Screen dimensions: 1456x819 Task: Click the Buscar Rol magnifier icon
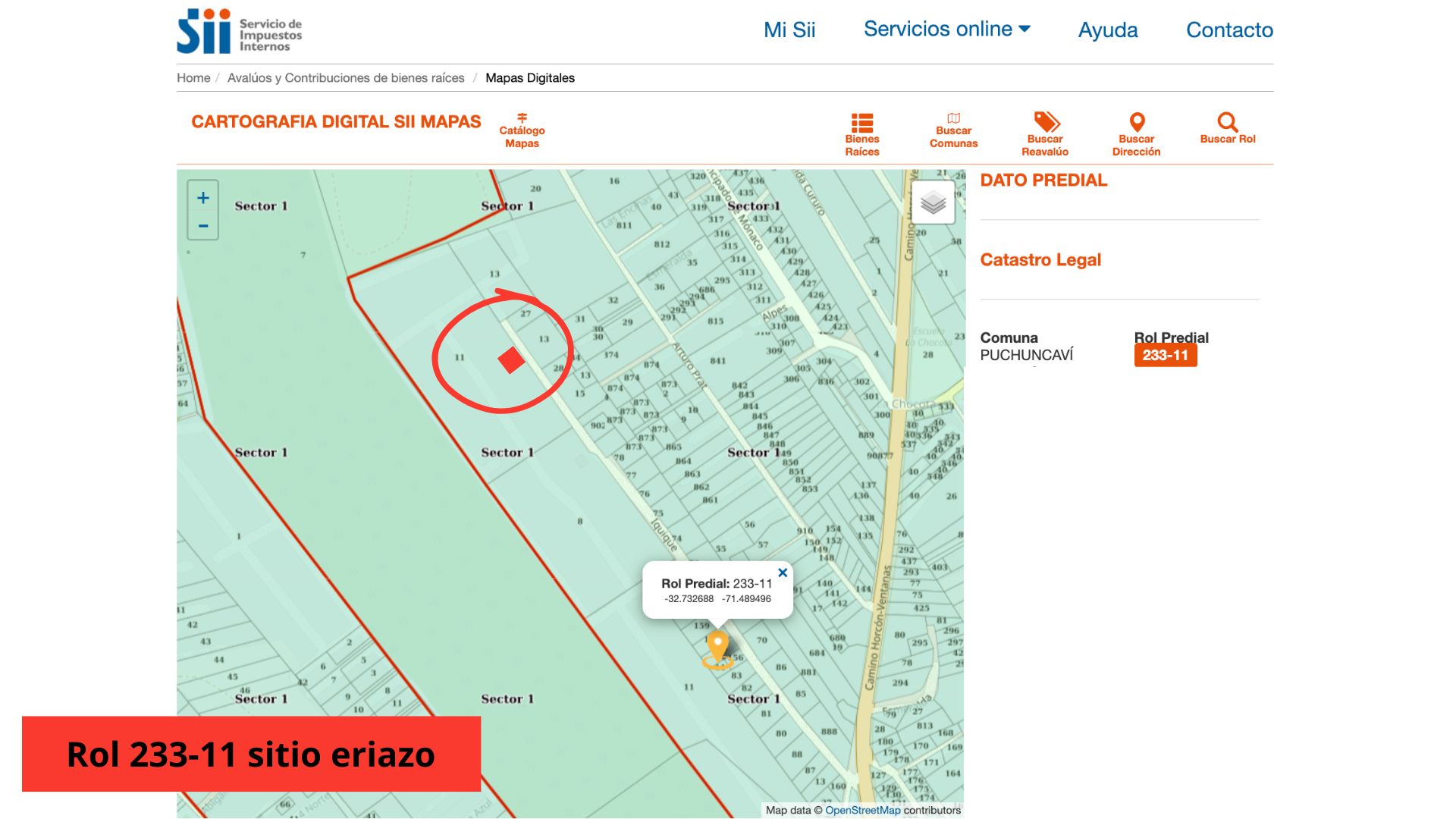click(x=1227, y=122)
